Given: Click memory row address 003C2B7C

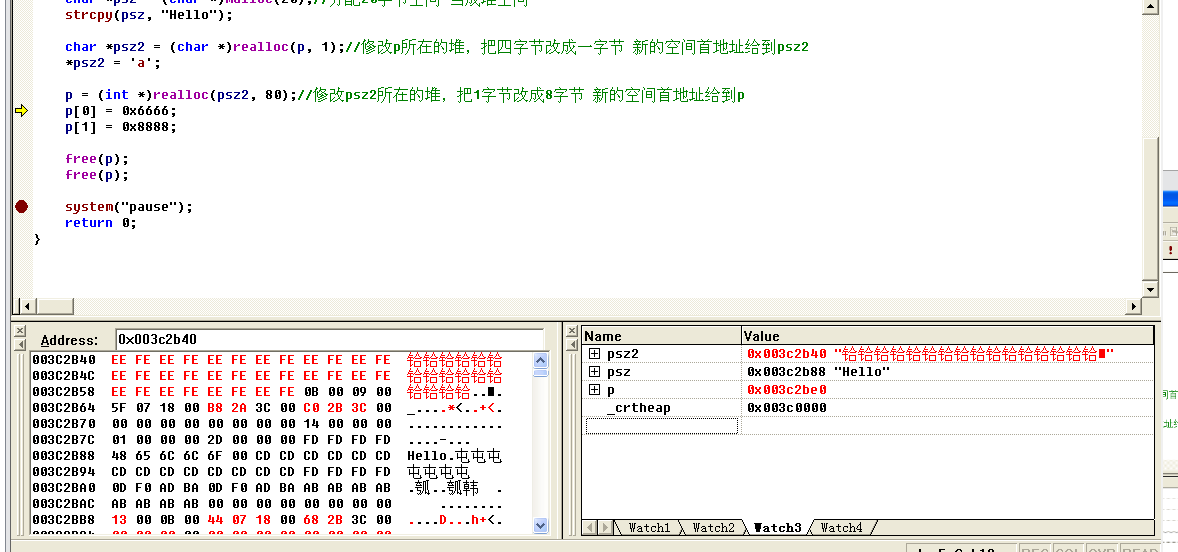Looking at the screenshot, I should (64, 439).
